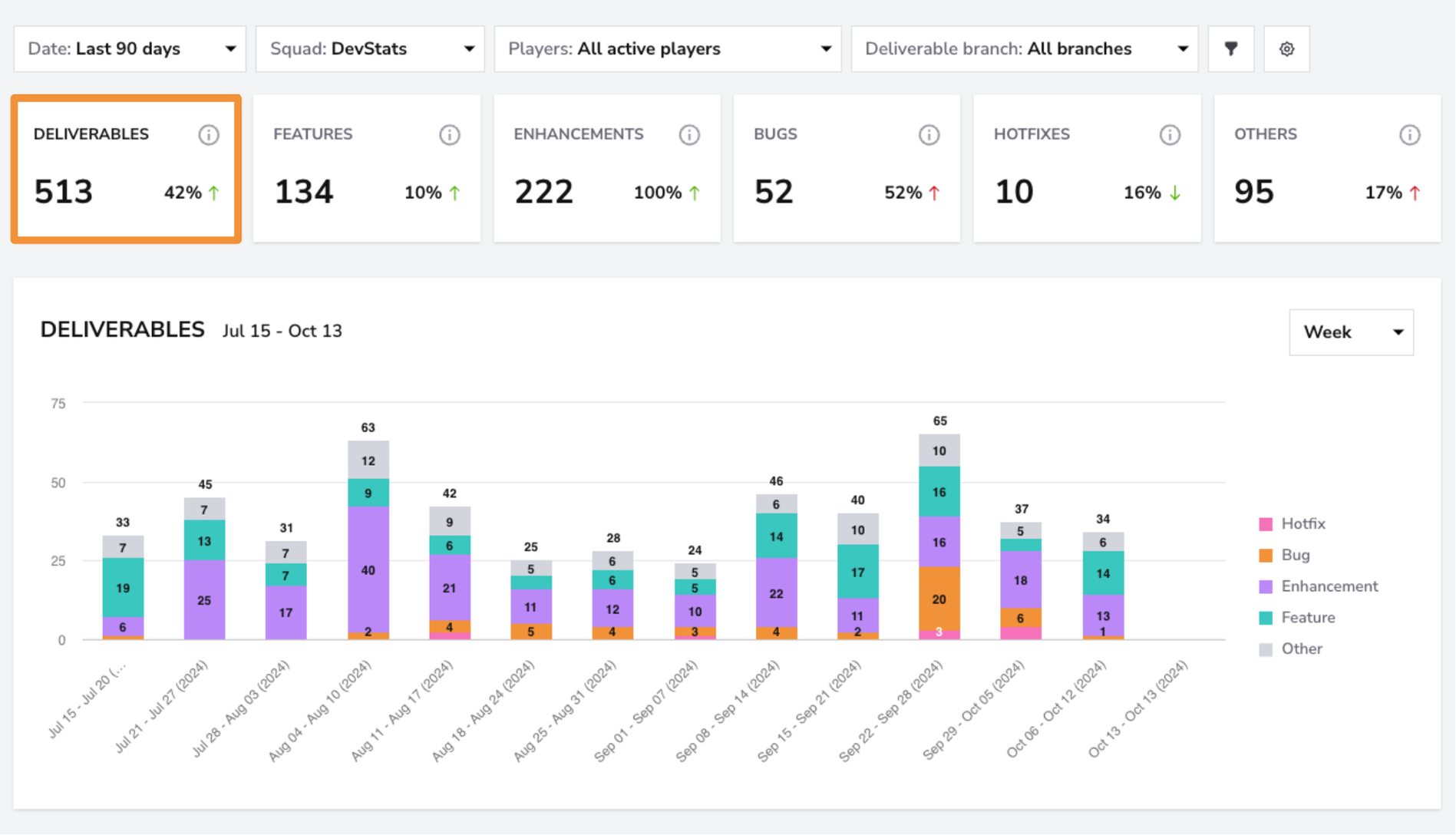The width and height of the screenshot is (1456, 835).
Task: Toggle the Bug legend orange swatch
Action: click(1266, 556)
